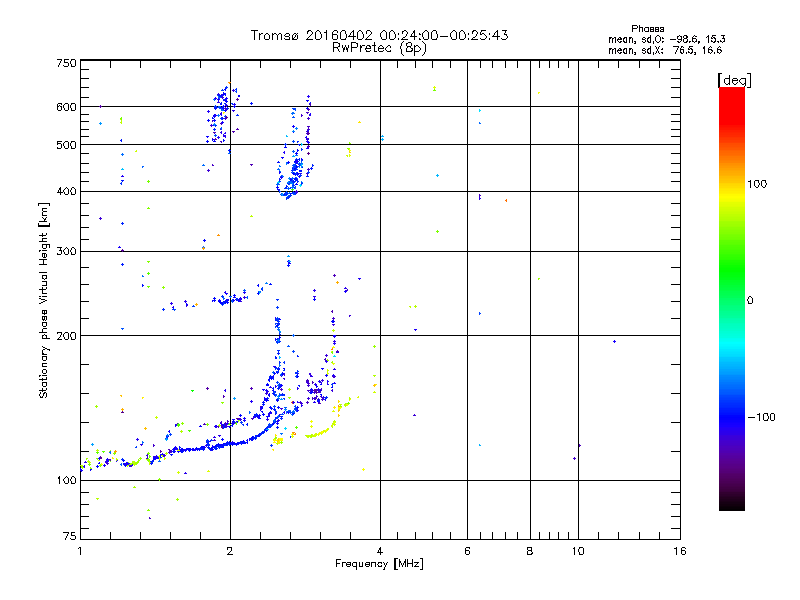Screen dimensions: 800x600
Task: Click the y-axis label '750'
Action: [x=67, y=63]
